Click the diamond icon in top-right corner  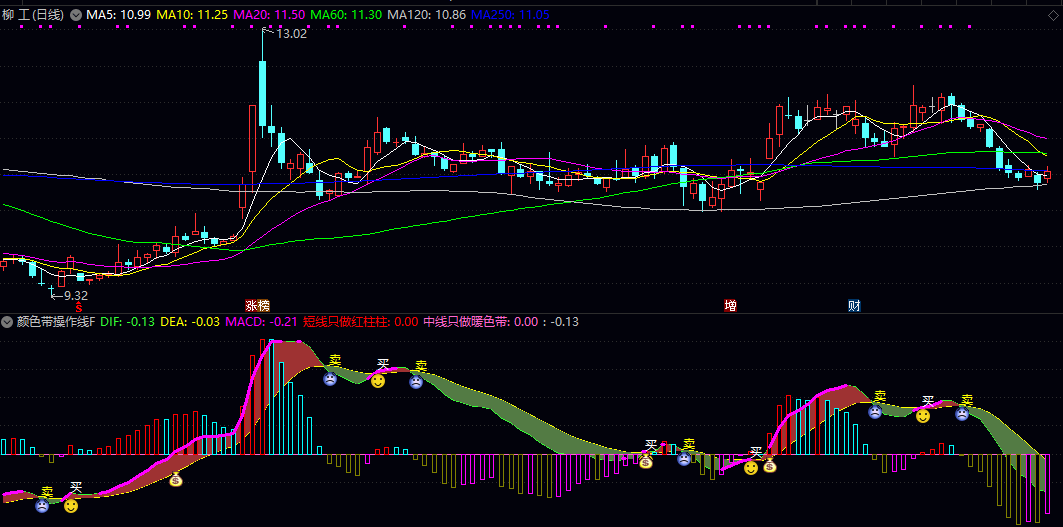(1053, 15)
